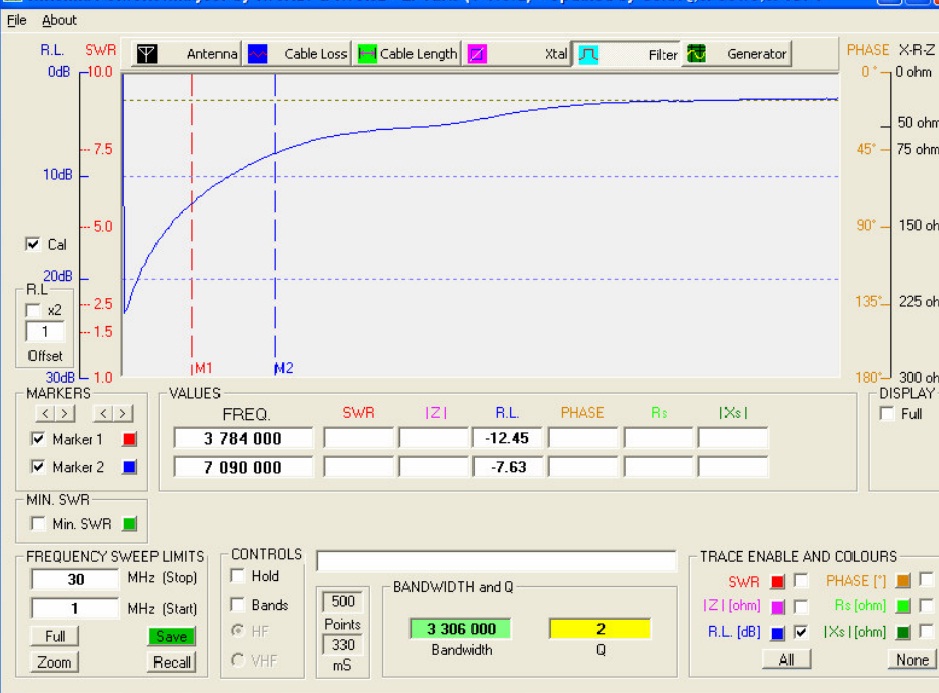939x693 pixels.
Task: Activate the Filter mode icon
Action: pyautogui.click(x=588, y=54)
